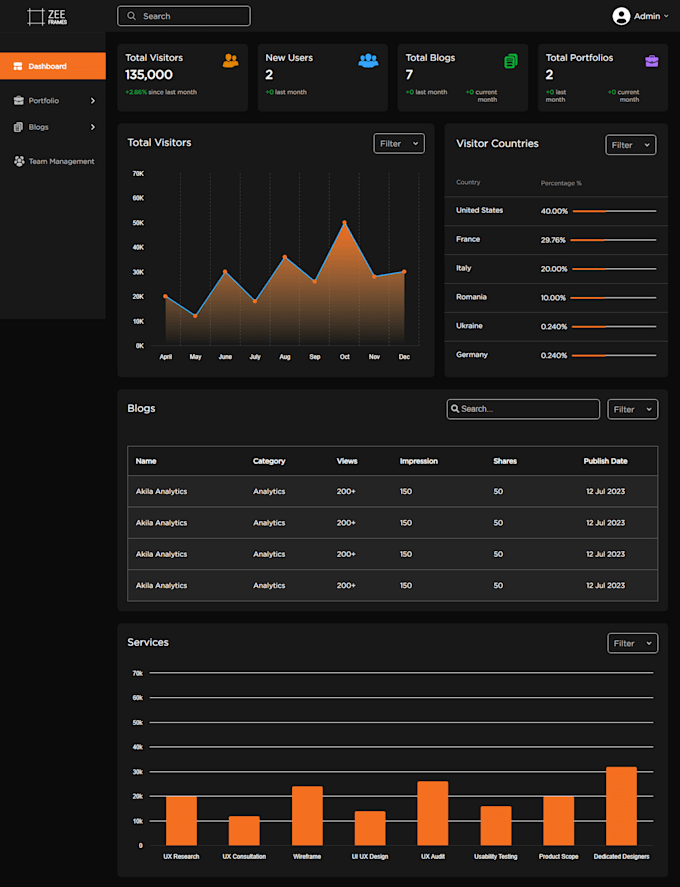Select Blogs in the sidebar menu
The width and height of the screenshot is (680, 887).
pos(53,127)
